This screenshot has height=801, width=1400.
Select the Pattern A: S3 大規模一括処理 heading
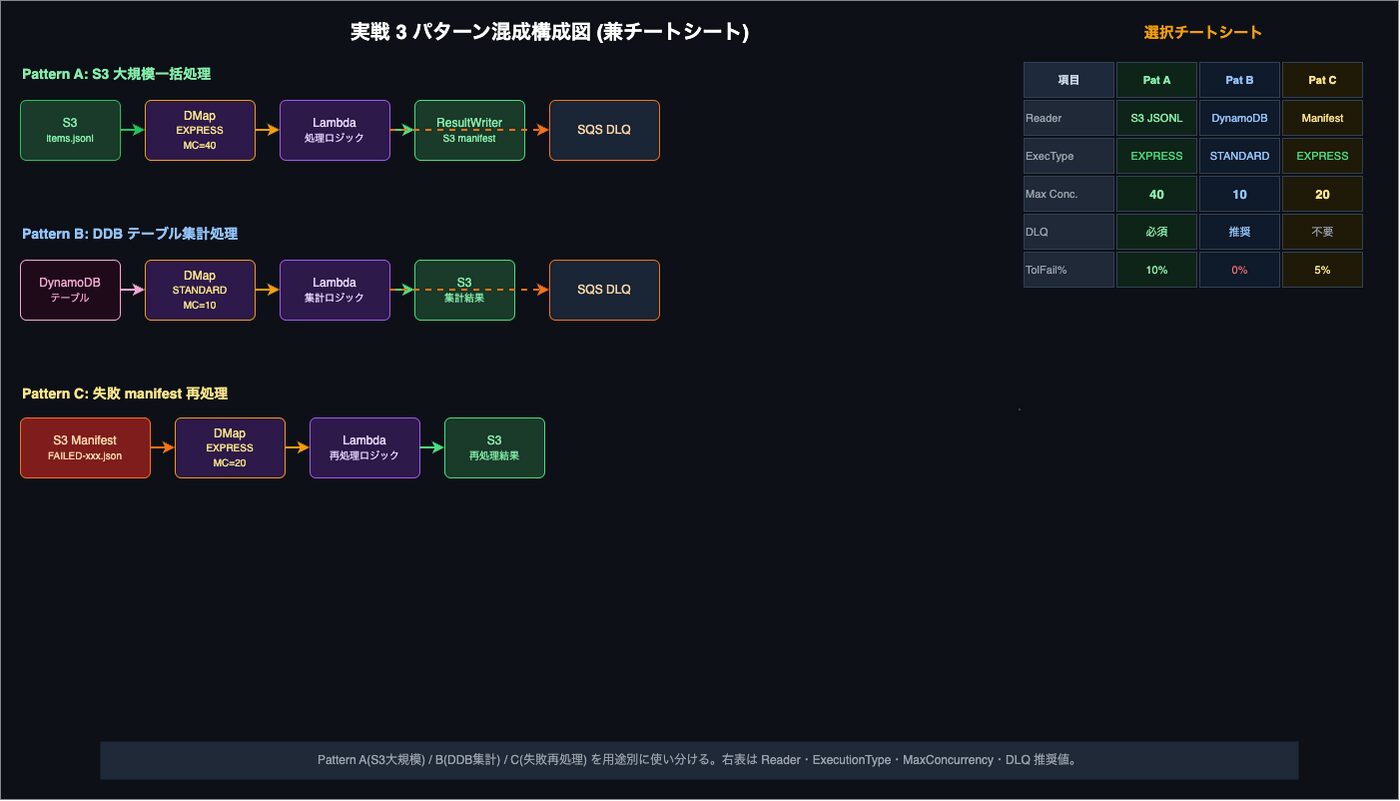[116, 74]
